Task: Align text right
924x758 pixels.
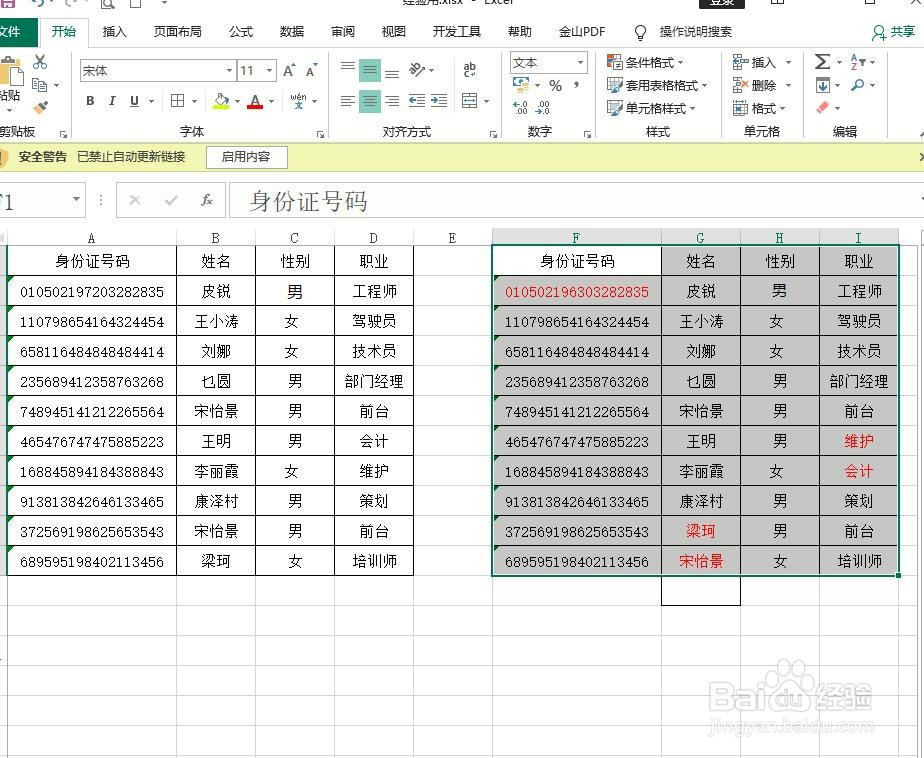Action: coord(392,101)
